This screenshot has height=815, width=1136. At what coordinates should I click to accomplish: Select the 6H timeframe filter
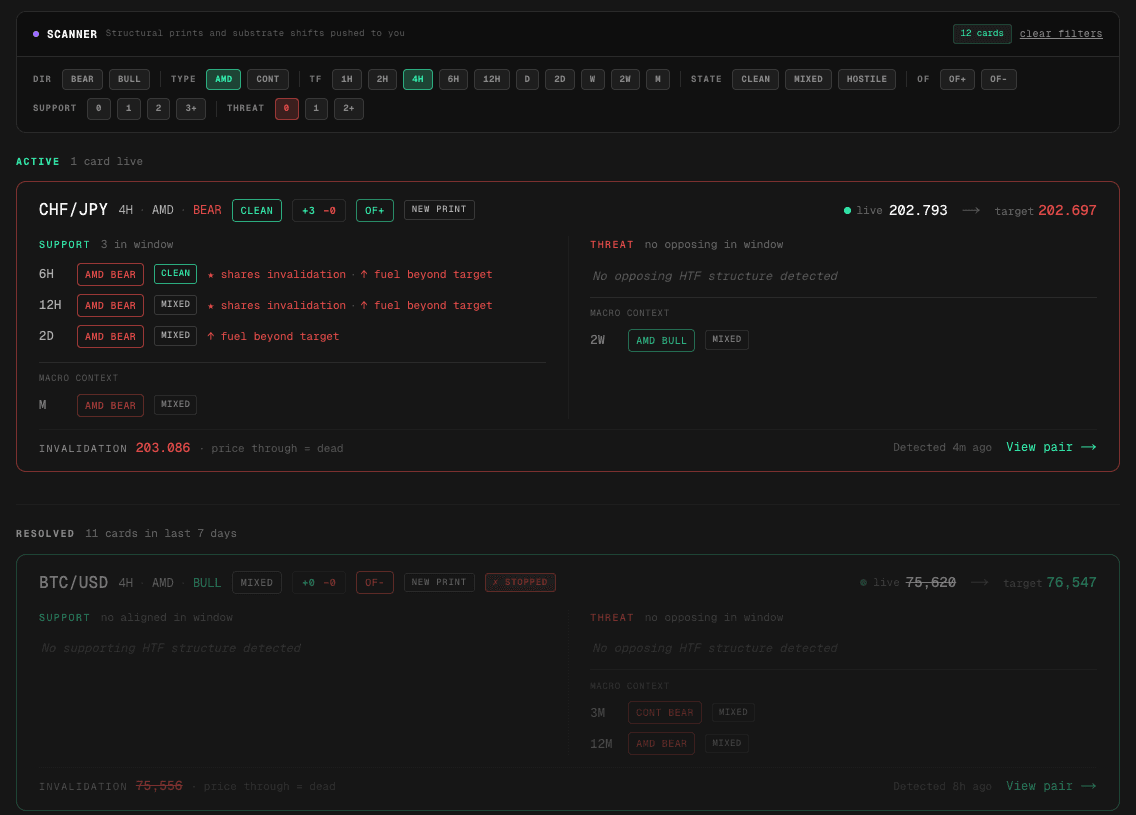click(x=453, y=79)
